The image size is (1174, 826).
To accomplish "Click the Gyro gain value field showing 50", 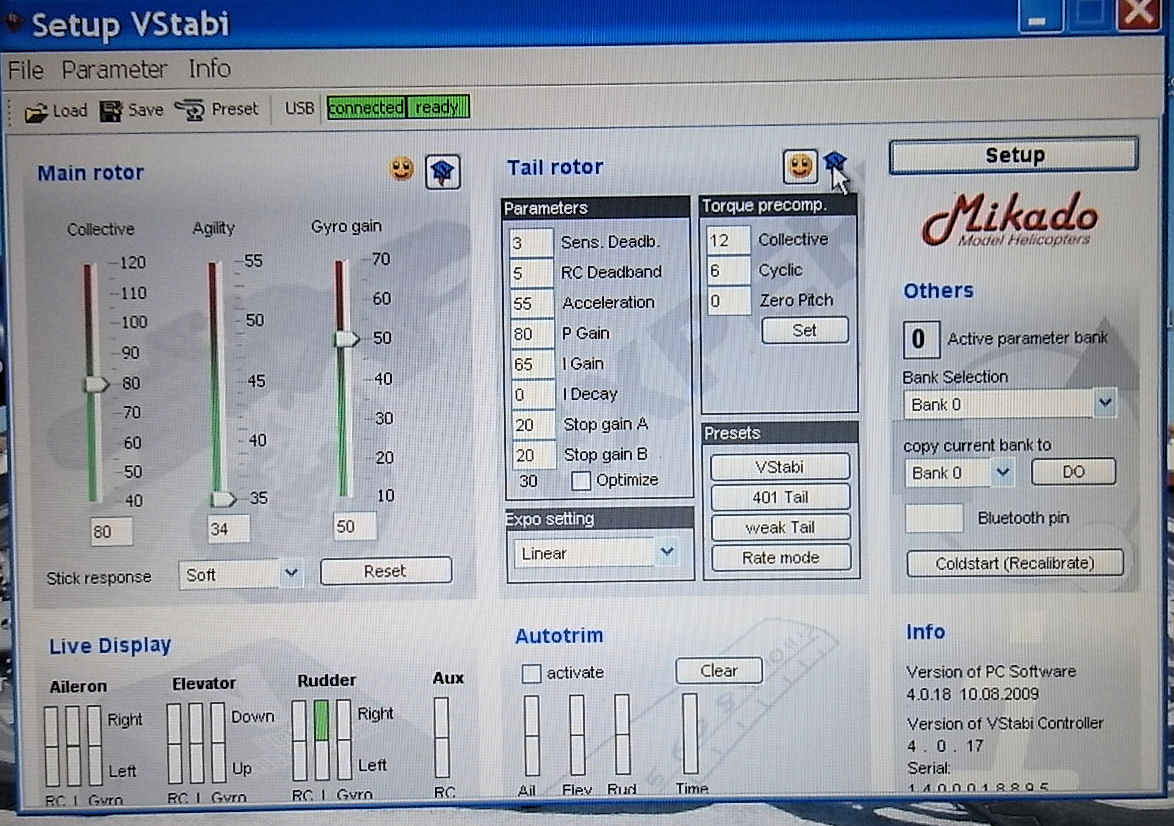I will (355, 526).
